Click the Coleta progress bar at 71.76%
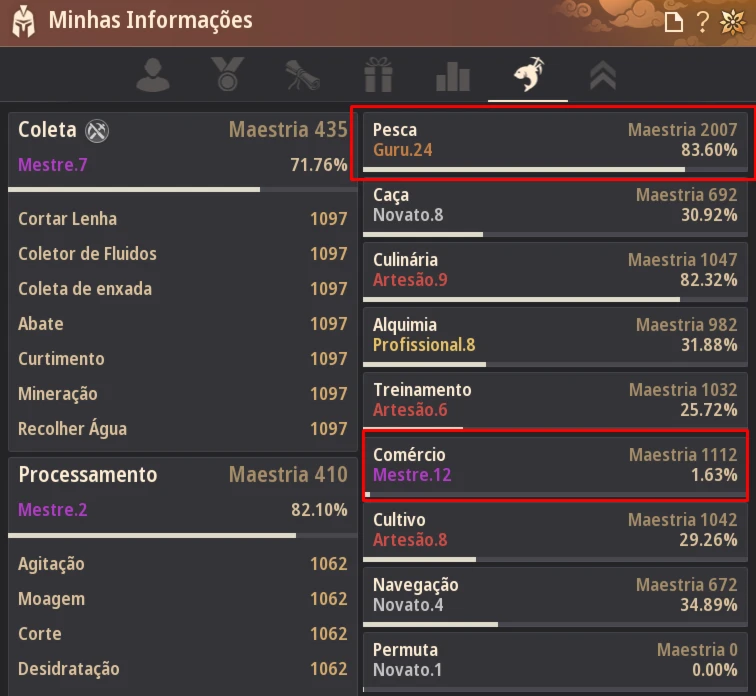 pos(183,189)
